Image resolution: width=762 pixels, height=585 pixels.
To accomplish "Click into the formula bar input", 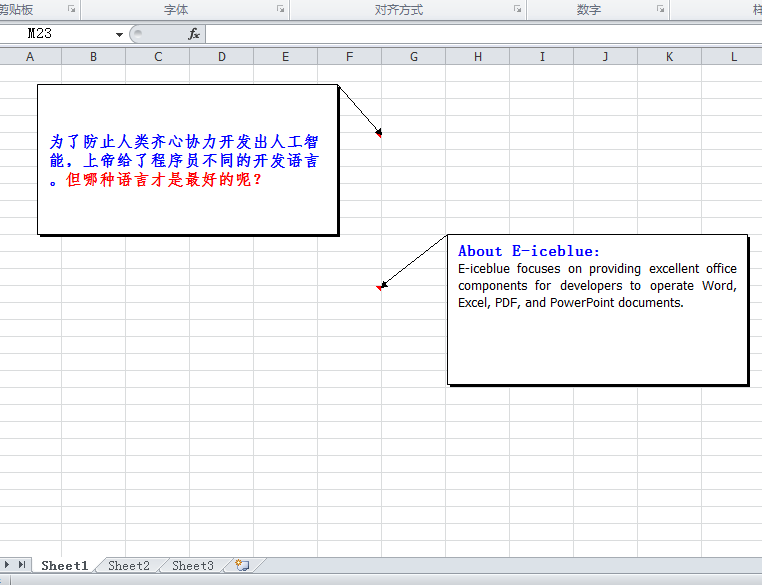I will [484, 34].
